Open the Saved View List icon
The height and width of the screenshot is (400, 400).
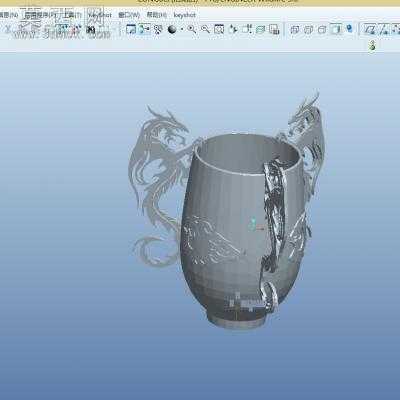247,29
